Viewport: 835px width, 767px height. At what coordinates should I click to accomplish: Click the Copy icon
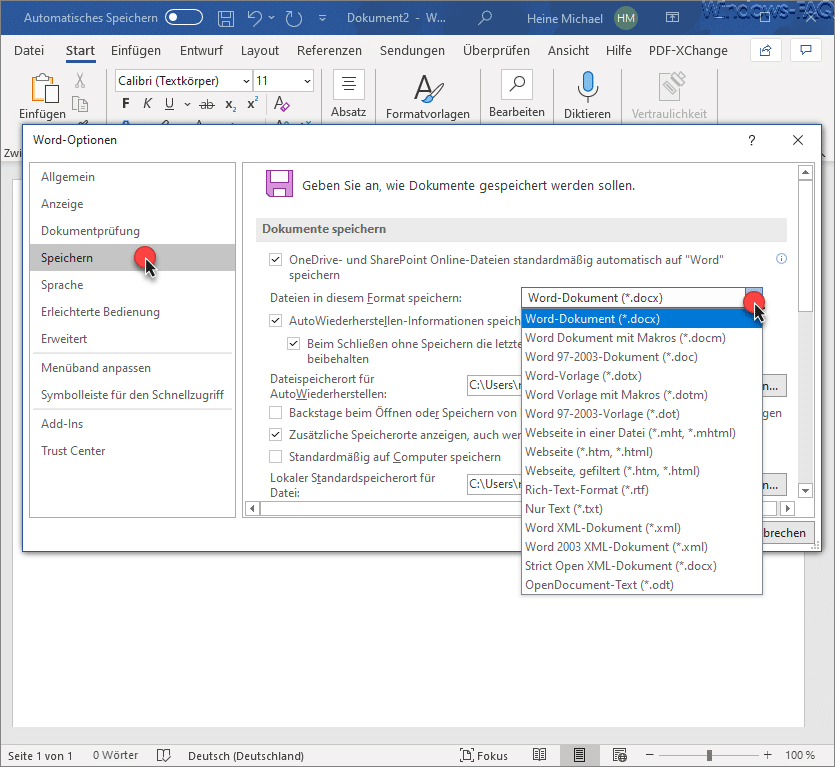pyautogui.click(x=80, y=104)
